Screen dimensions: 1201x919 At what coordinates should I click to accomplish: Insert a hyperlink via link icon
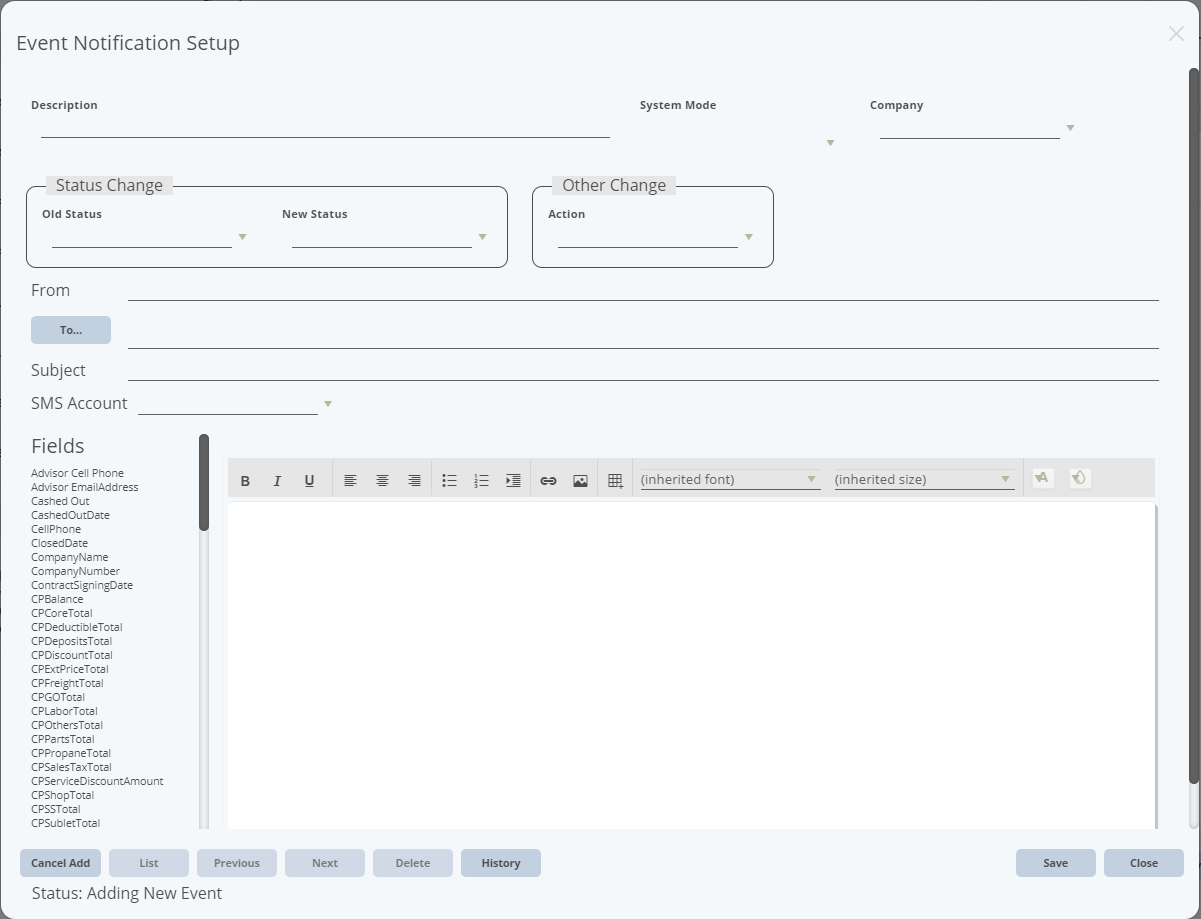tap(548, 481)
